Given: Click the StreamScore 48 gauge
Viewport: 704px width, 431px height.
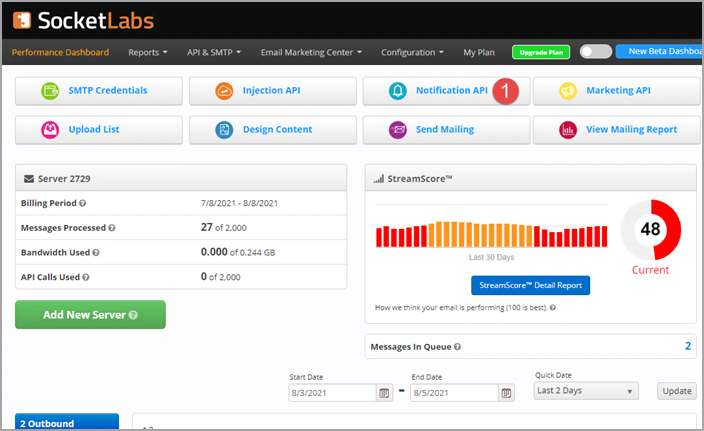Looking at the screenshot, I should coord(651,229).
